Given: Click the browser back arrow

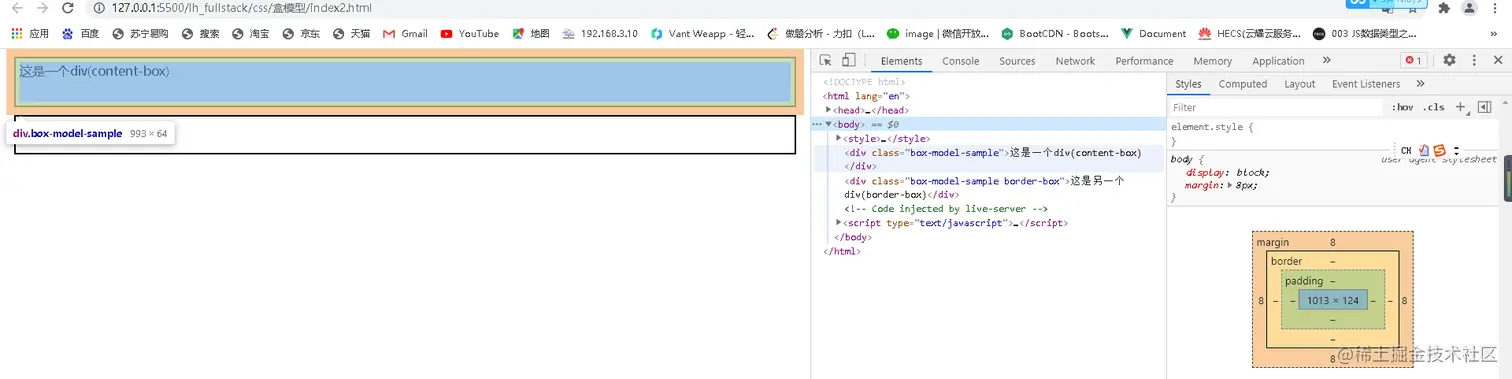Looking at the screenshot, I should (16, 8).
